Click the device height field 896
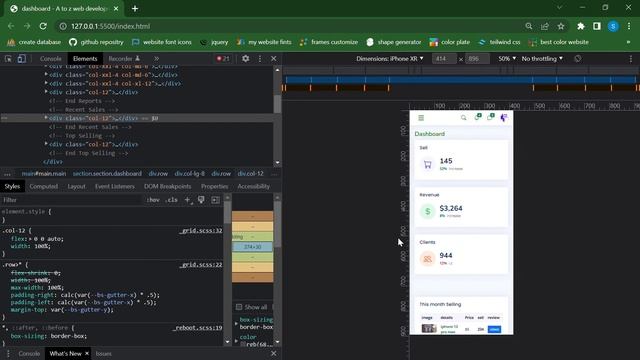 (477, 59)
